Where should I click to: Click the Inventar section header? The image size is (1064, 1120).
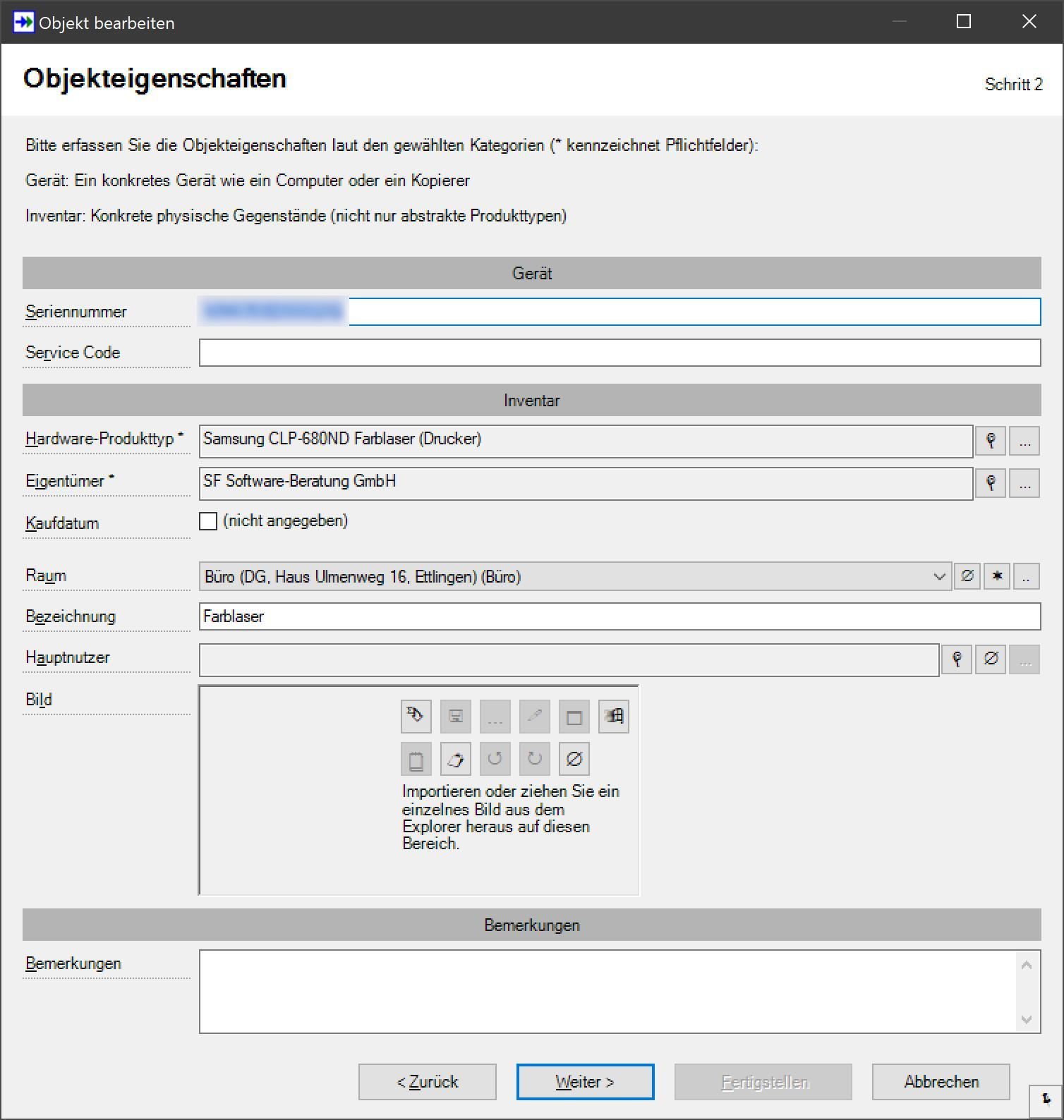tap(532, 400)
